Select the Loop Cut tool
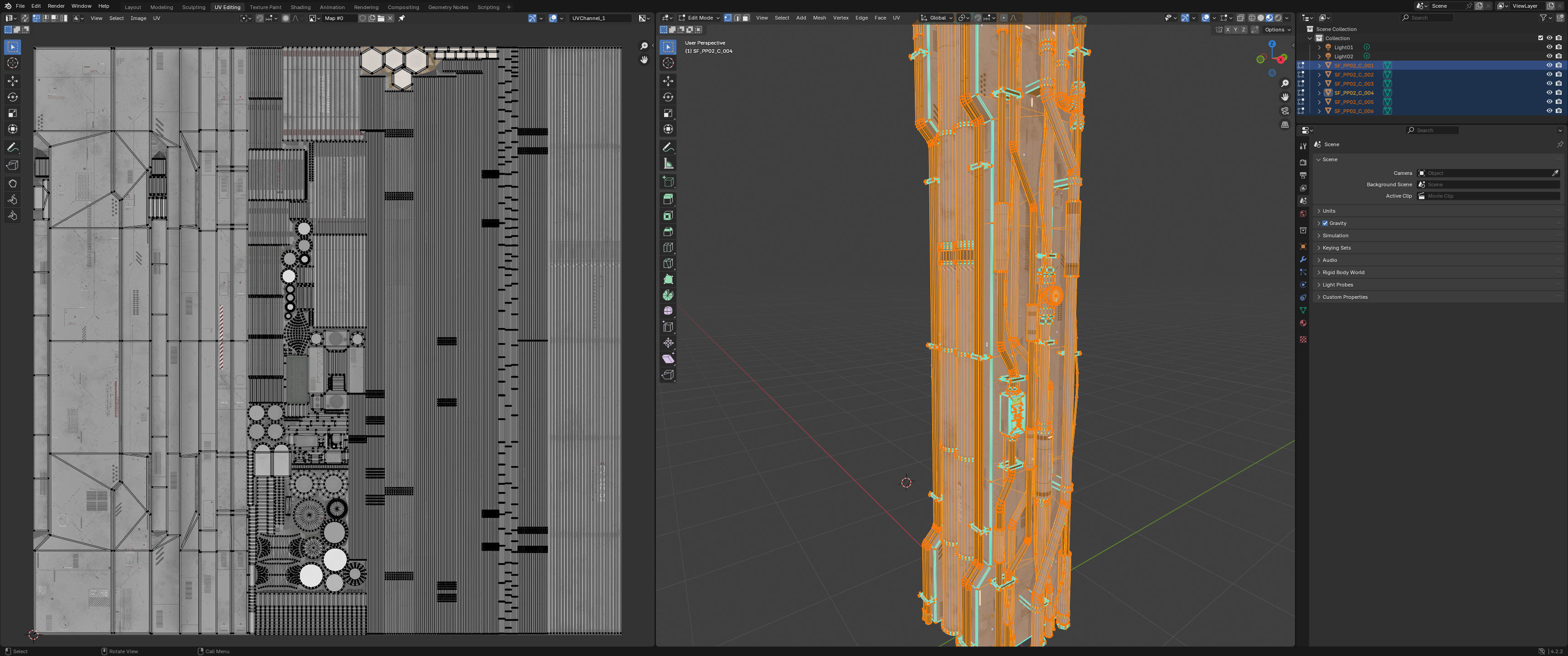Image resolution: width=1568 pixels, height=656 pixels. pos(668,248)
